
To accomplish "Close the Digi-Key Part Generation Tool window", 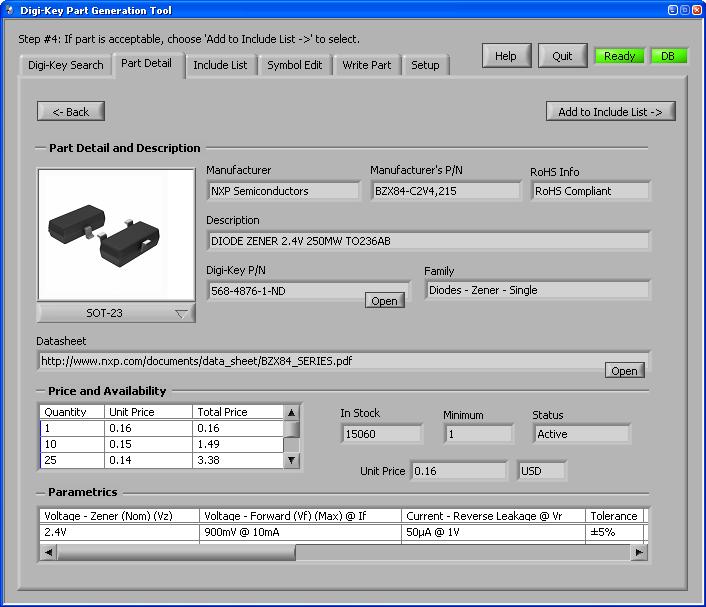I will pos(696,10).
